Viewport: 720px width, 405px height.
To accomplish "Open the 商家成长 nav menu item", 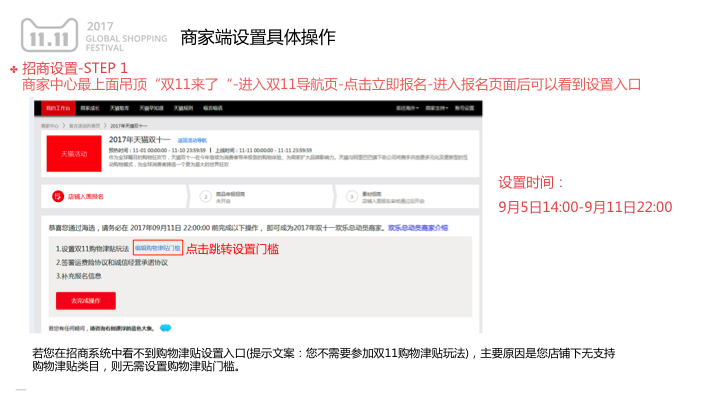I will (90, 108).
